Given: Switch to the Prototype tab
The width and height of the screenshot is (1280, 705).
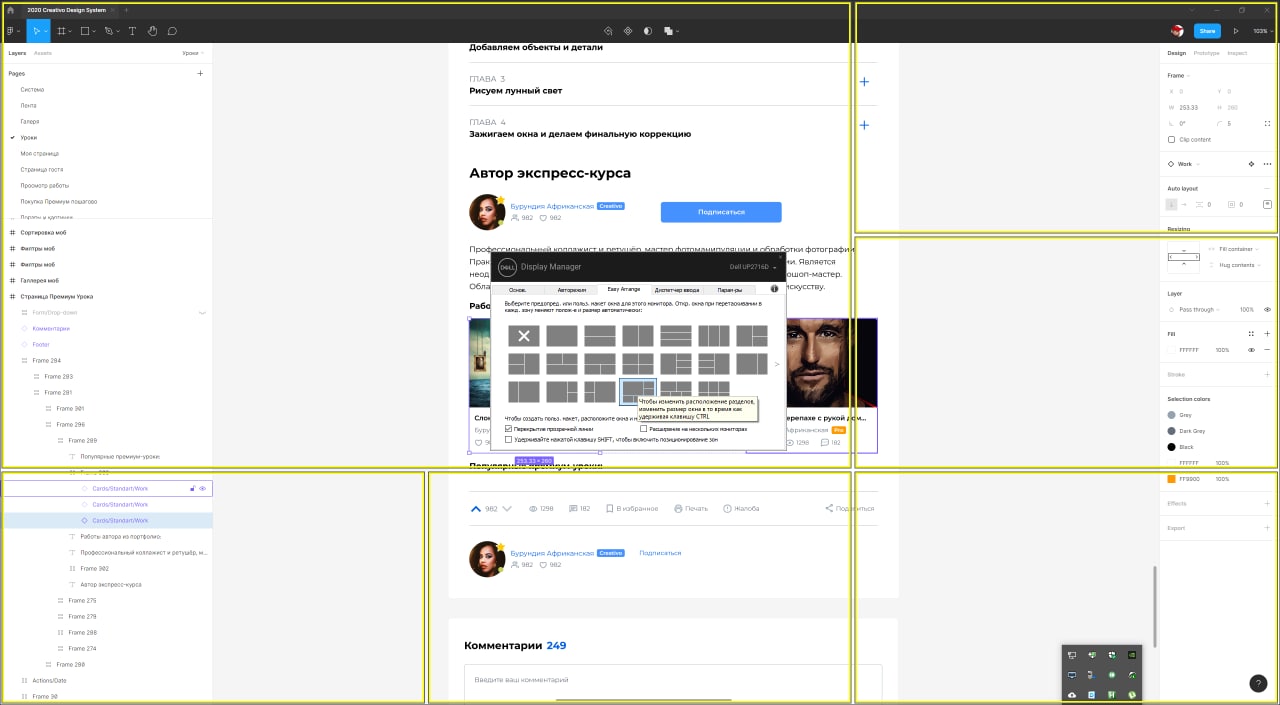Looking at the screenshot, I should click(1206, 53).
